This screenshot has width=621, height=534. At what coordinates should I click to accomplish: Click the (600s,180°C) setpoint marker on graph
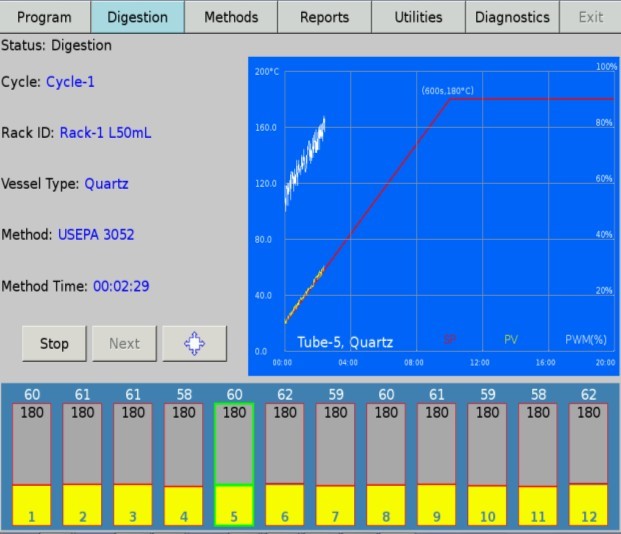(447, 91)
